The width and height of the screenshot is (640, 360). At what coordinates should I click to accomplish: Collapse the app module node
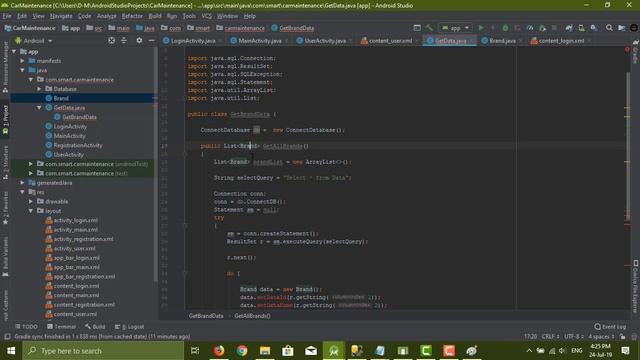coord(14,51)
